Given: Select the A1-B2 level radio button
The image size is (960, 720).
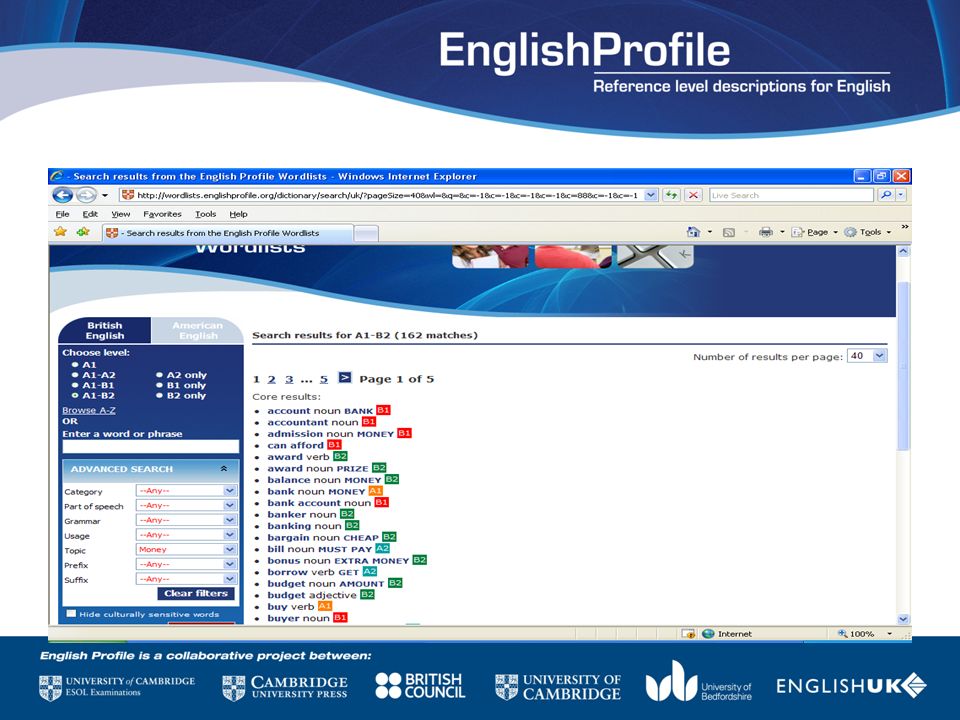Looking at the screenshot, I should pos(75,396).
